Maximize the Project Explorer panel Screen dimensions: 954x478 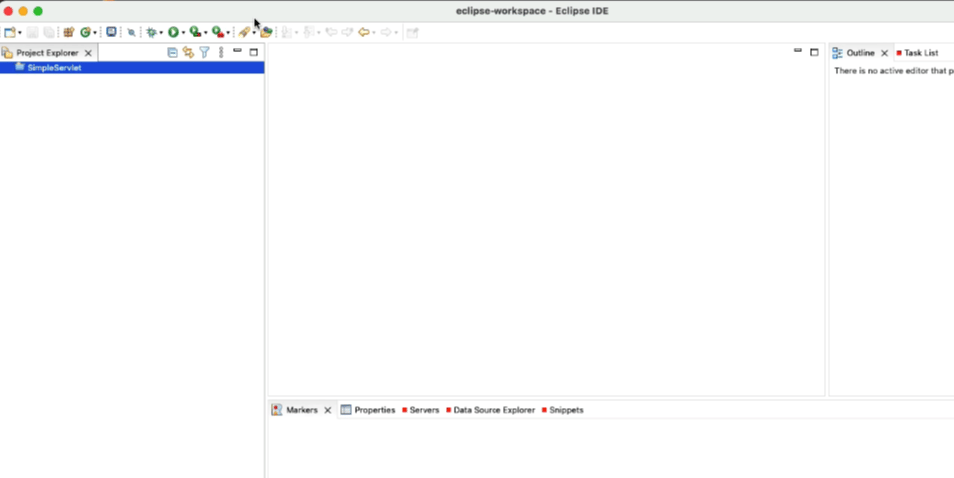tap(254, 52)
